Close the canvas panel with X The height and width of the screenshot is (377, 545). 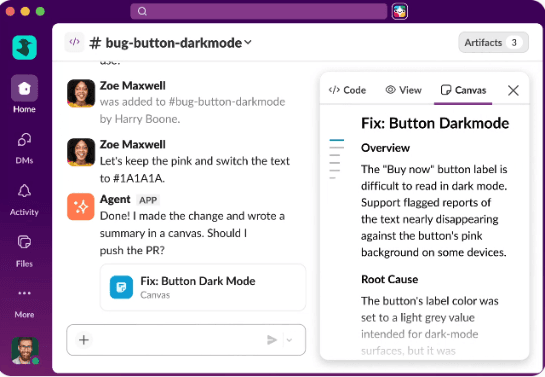click(513, 90)
